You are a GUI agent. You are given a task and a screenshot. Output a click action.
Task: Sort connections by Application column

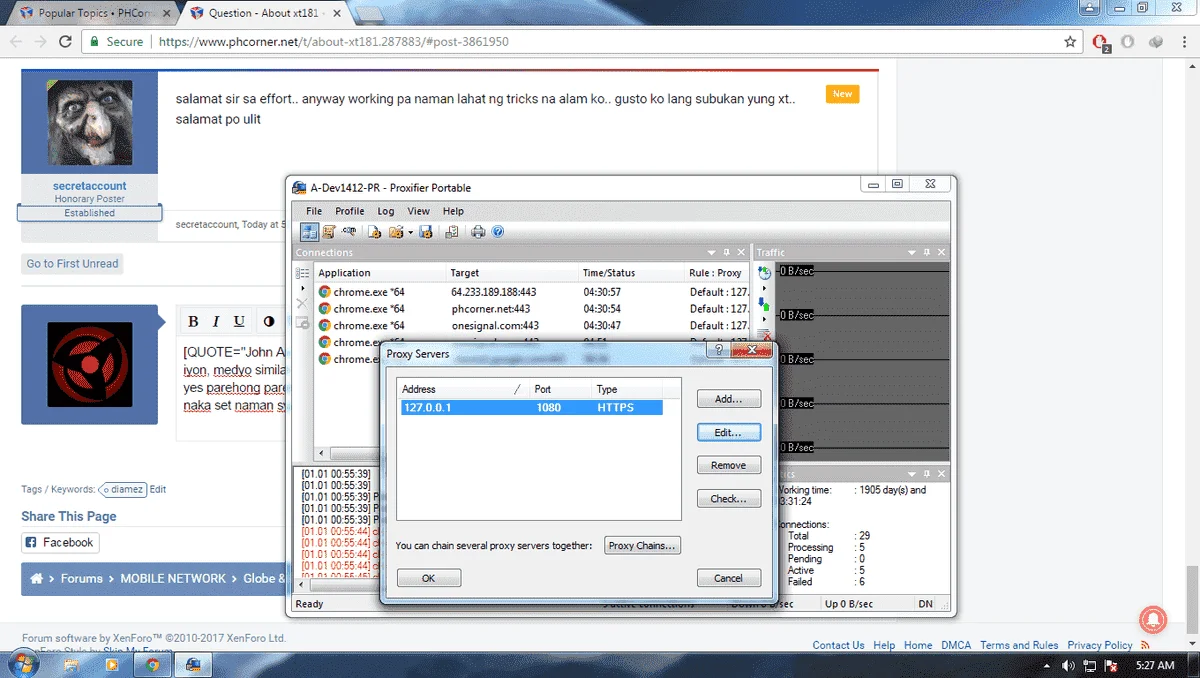[380, 273]
